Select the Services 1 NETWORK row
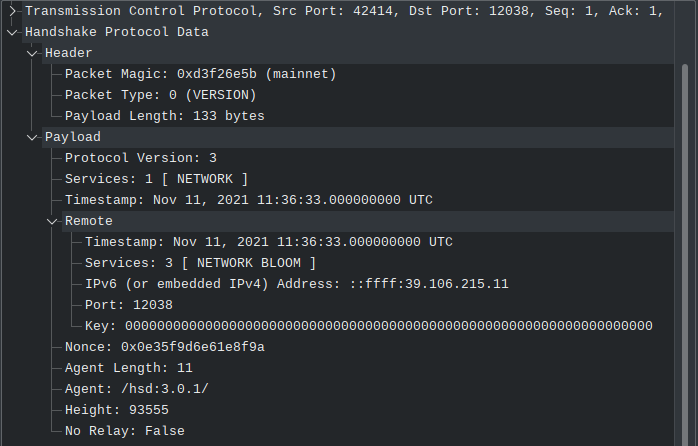The width and height of the screenshot is (698, 446). [x=156, y=179]
